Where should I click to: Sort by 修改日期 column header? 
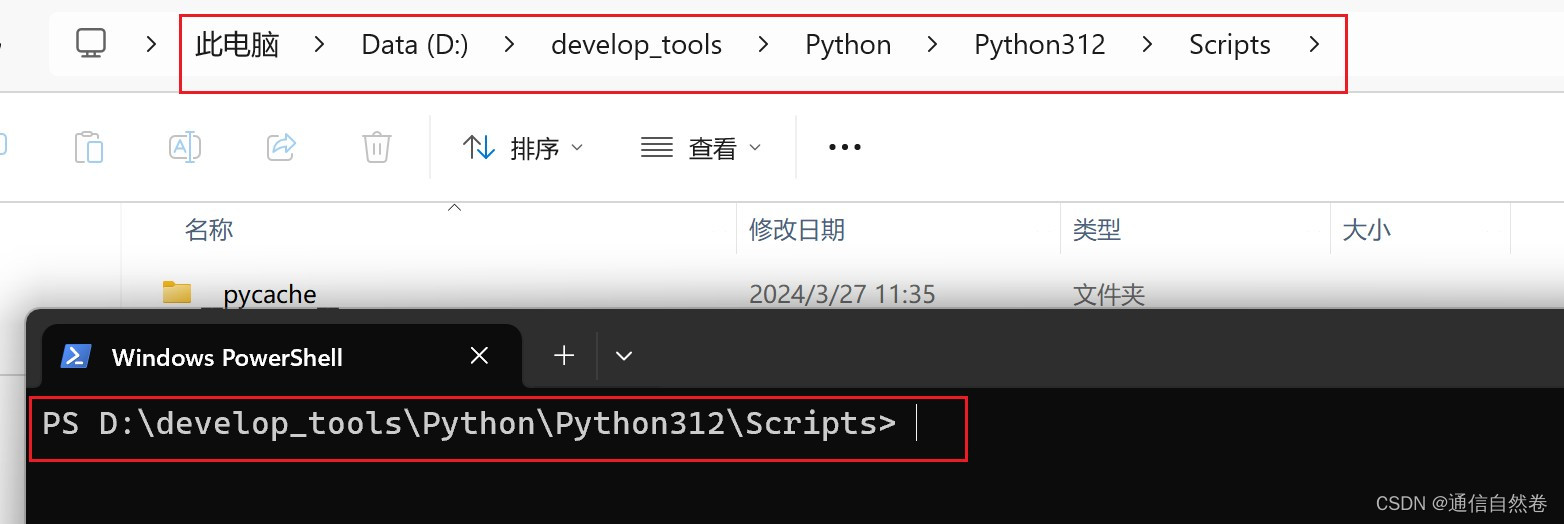pos(797,230)
